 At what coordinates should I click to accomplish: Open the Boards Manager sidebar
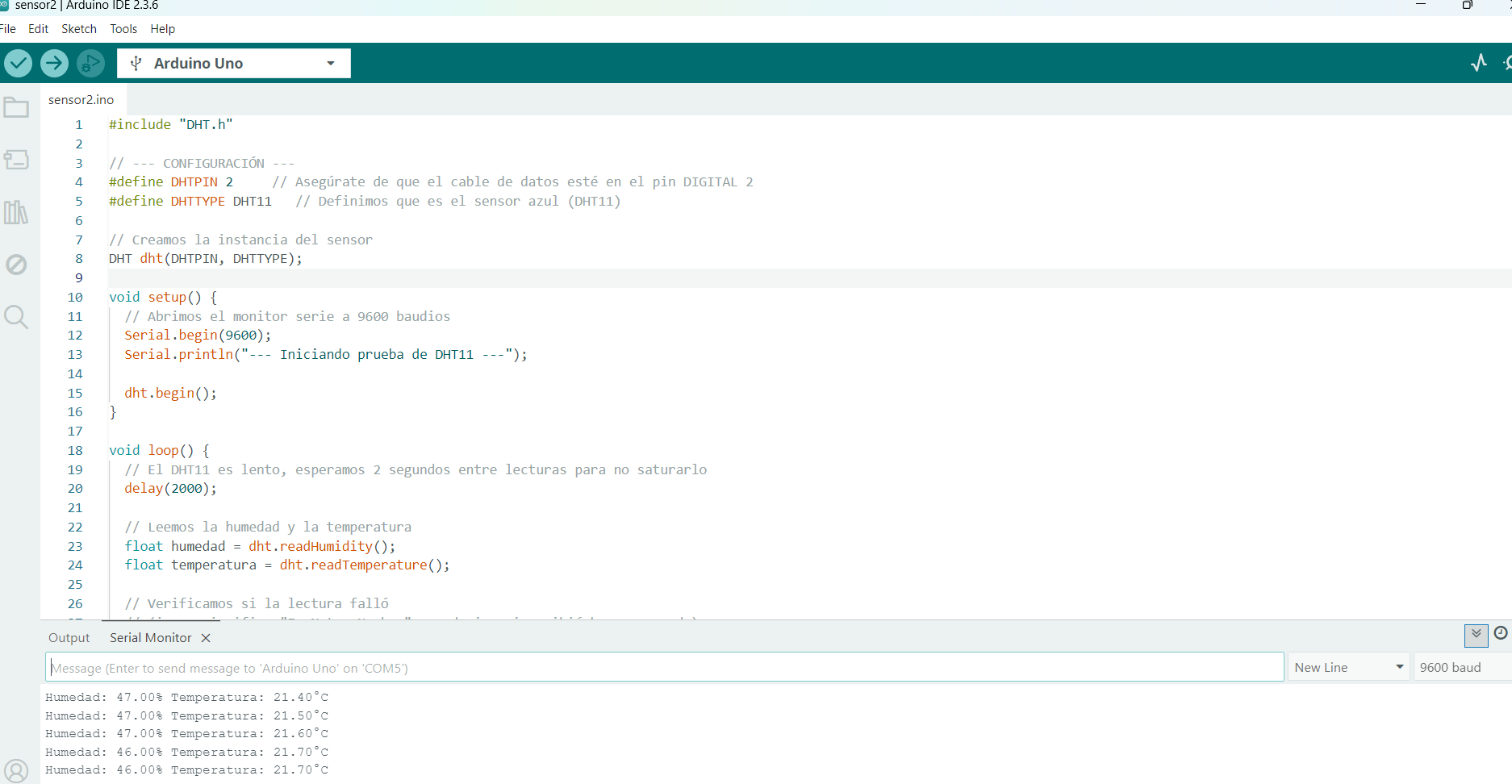(x=16, y=160)
